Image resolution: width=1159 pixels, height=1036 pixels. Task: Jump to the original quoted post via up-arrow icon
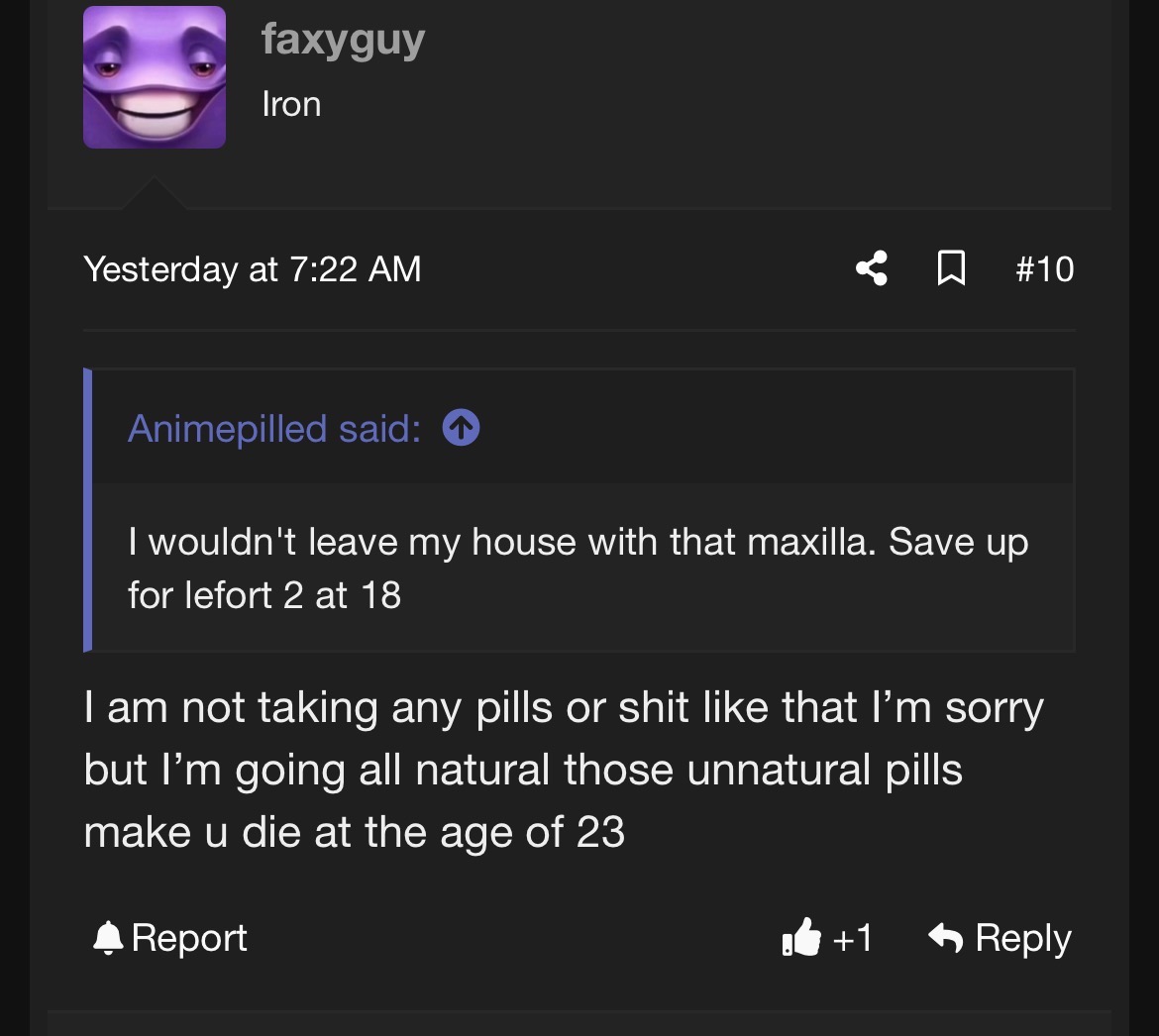point(462,428)
